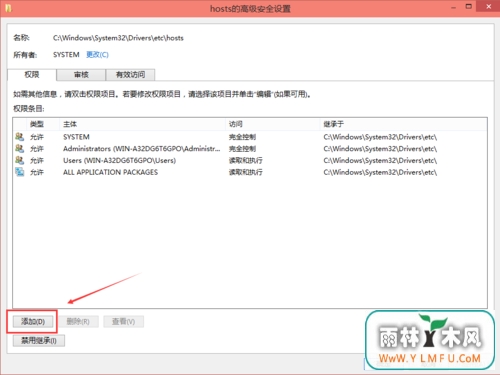Minimize the advanced security settings window

click(453, 7)
